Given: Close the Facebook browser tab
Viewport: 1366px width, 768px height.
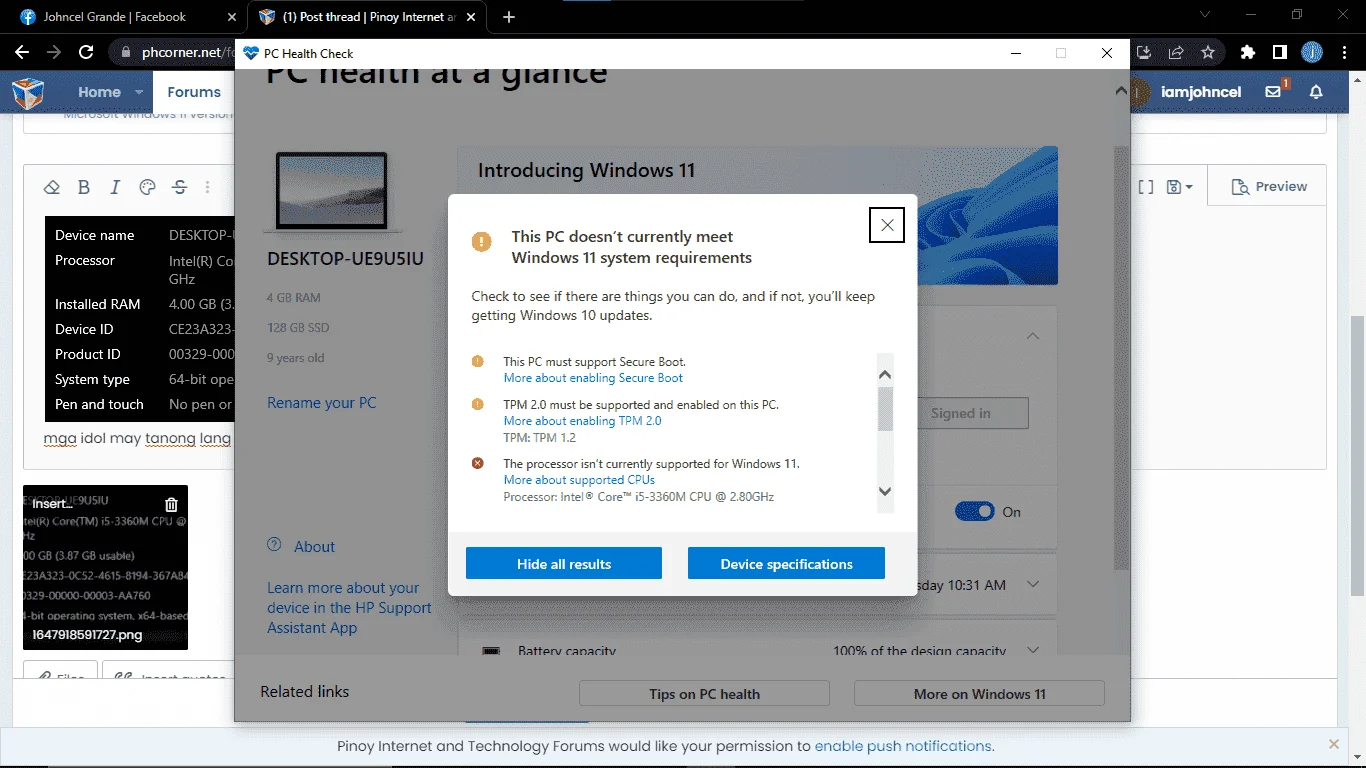Looking at the screenshot, I should pos(232,17).
